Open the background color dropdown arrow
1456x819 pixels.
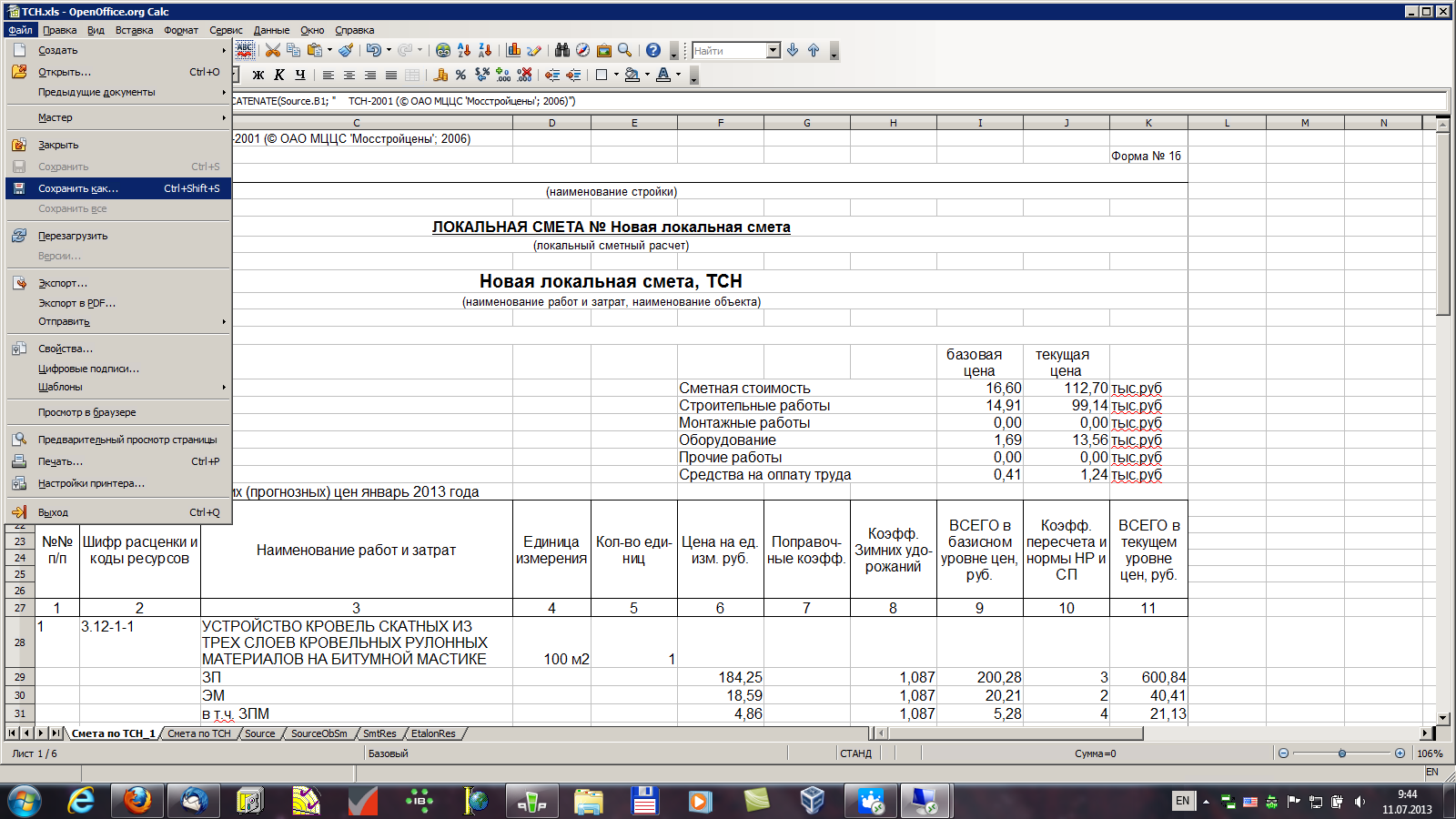647,75
